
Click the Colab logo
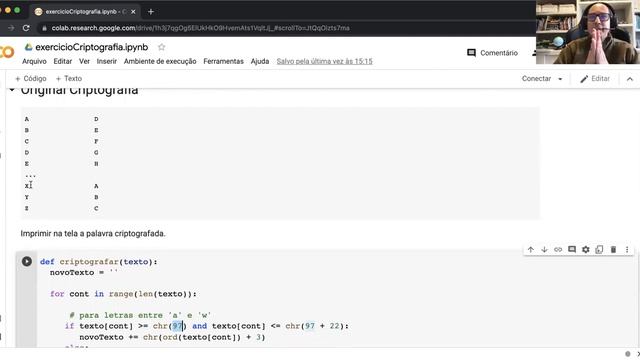click(x=7, y=52)
